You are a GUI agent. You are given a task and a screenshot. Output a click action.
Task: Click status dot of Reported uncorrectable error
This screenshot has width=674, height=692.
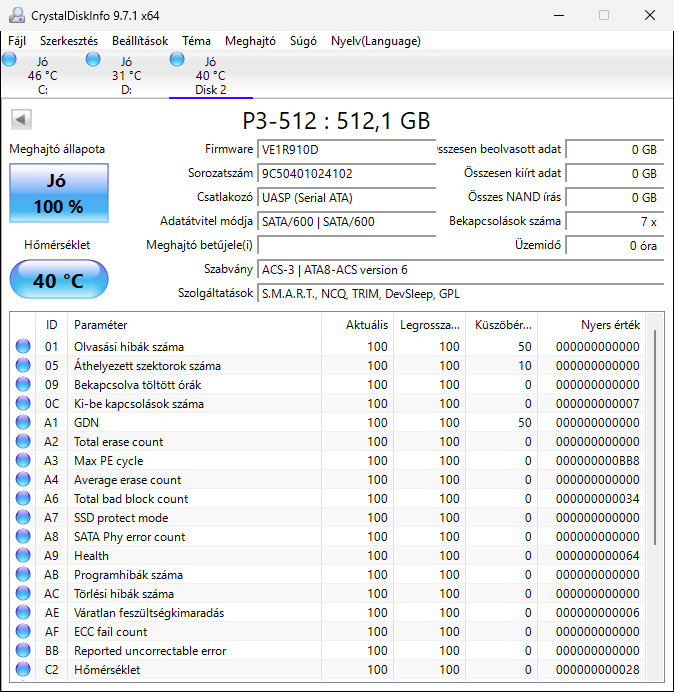pos(23,650)
